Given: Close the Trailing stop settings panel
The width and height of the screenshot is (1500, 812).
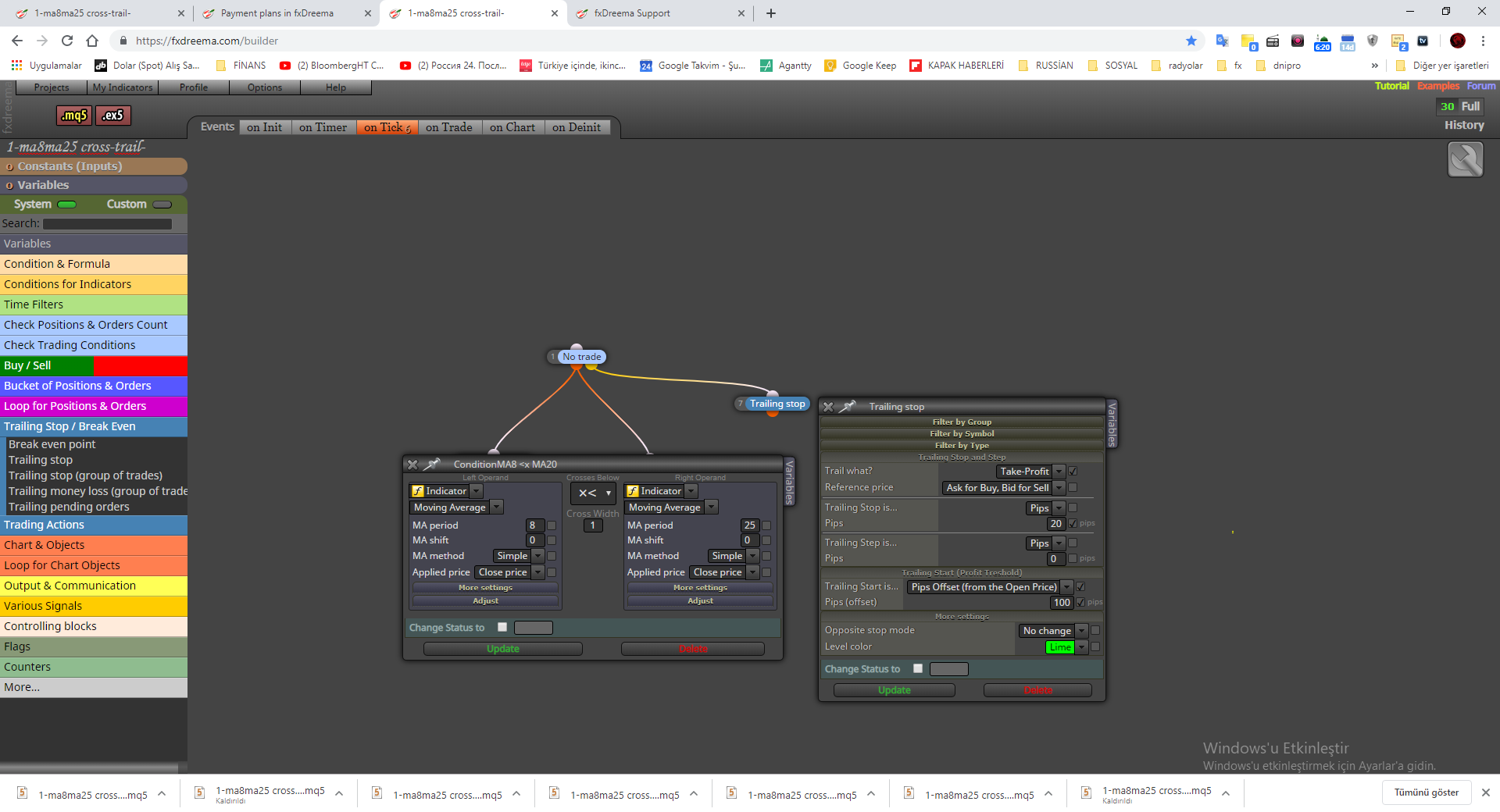Looking at the screenshot, I should (828, 407).
